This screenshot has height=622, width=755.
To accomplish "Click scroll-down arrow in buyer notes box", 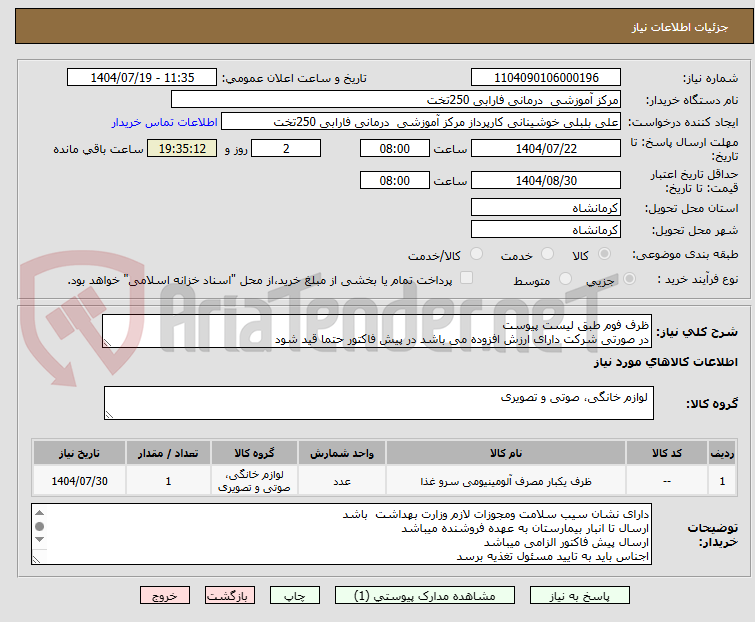I will click(40, 540).
